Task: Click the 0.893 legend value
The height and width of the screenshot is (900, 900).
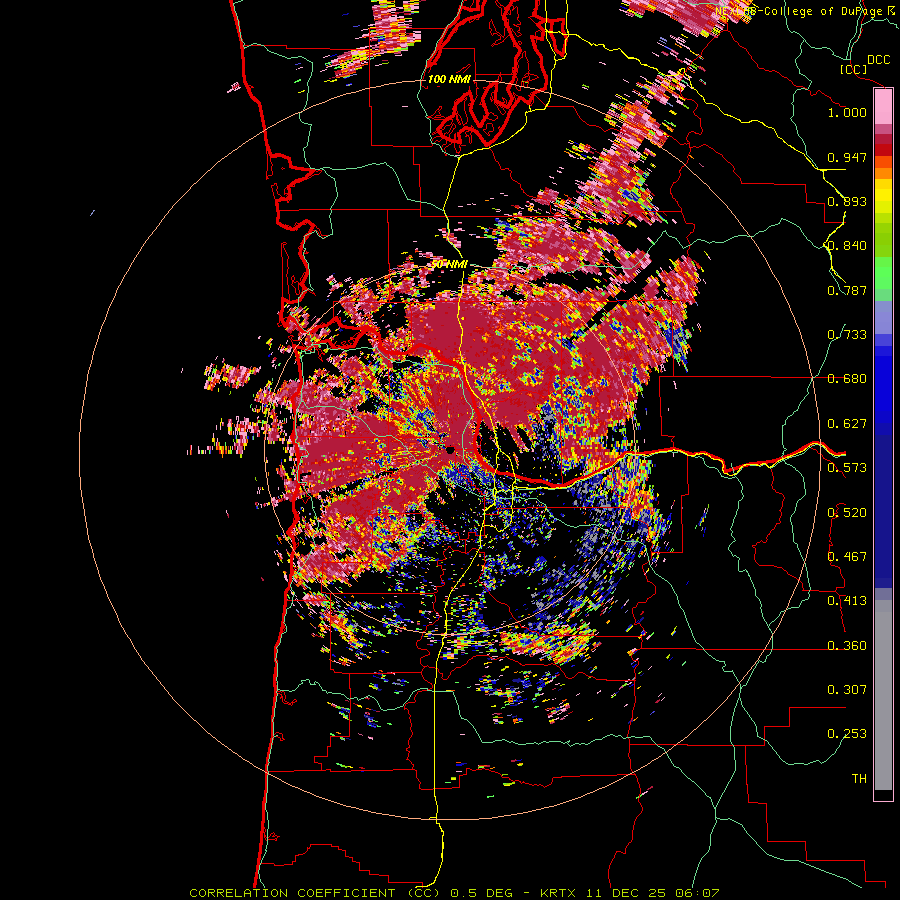Action: tap(847, 201)
